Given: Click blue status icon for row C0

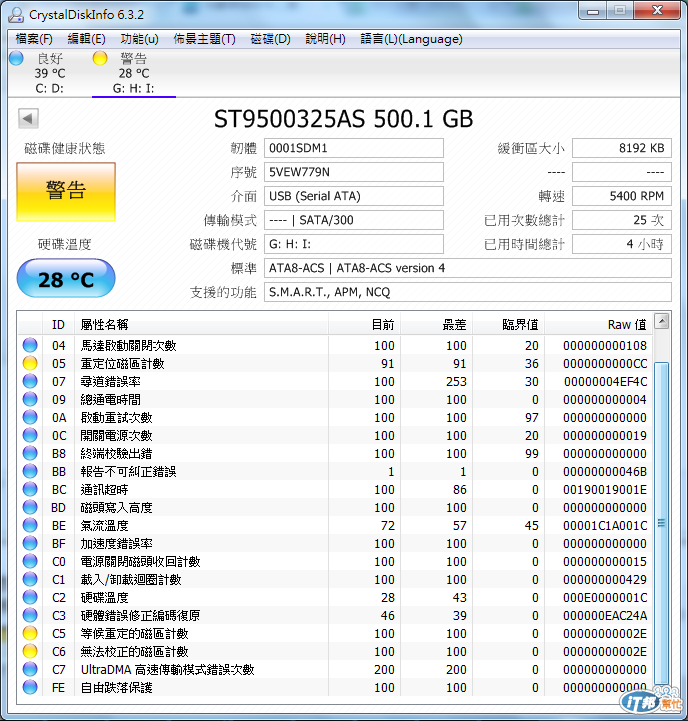Looking at the screenshot, I should pyautogui.click(x=30, y=561).
